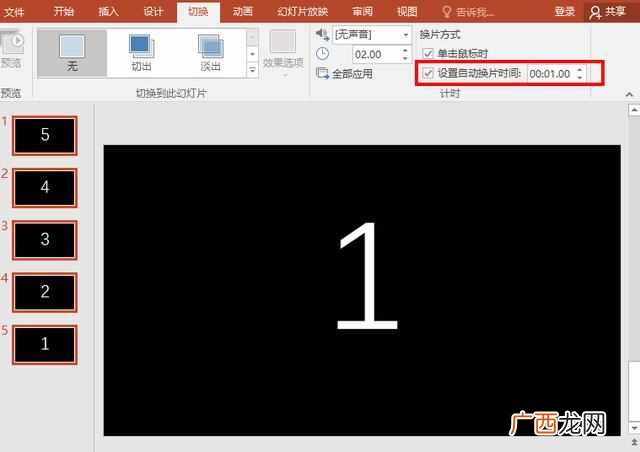Decrease transition duration with down arrow
Image resolution: width=640 pixels, height=452 pixels.
click(405, 58)
